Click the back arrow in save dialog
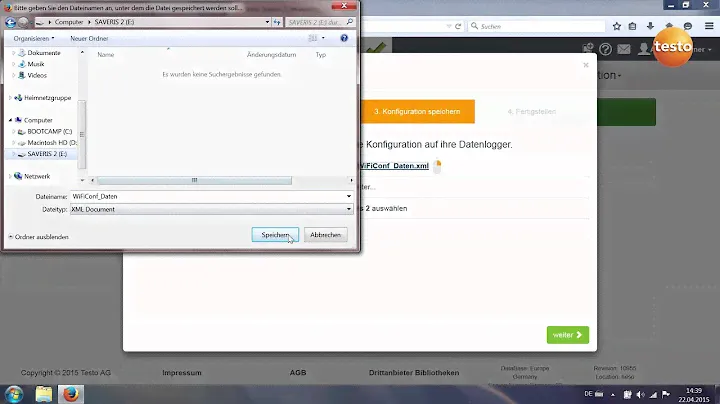The image size is (720, 404). 11,21
